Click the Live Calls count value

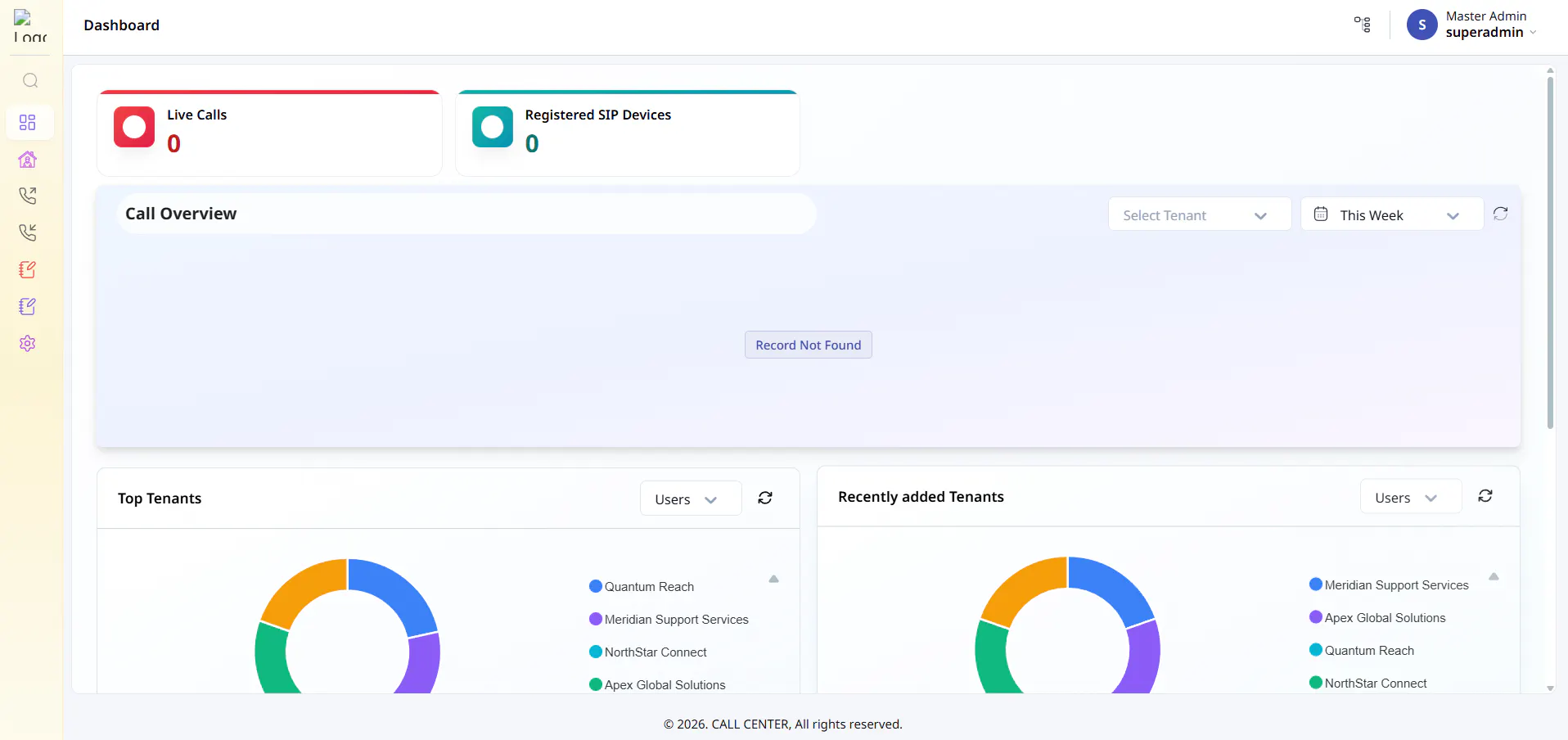173,144
